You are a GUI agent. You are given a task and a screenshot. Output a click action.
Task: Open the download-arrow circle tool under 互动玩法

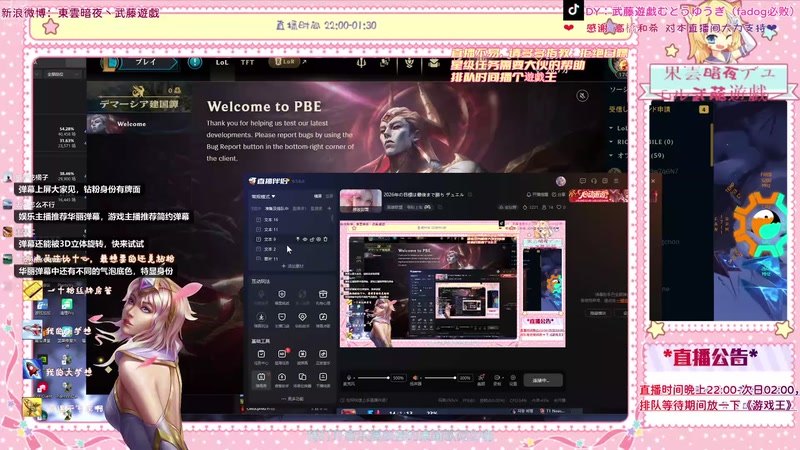point(261,319)
